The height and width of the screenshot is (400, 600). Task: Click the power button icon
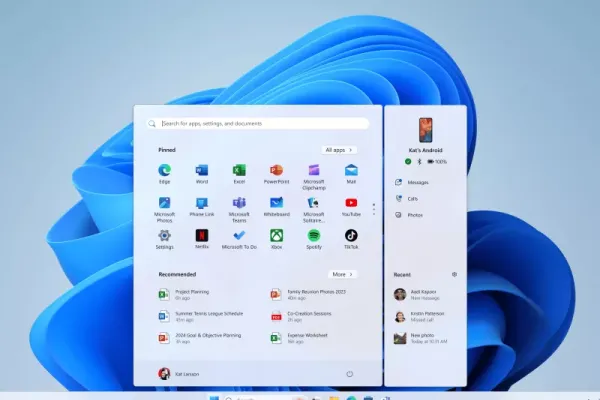(x=349, y=374)
